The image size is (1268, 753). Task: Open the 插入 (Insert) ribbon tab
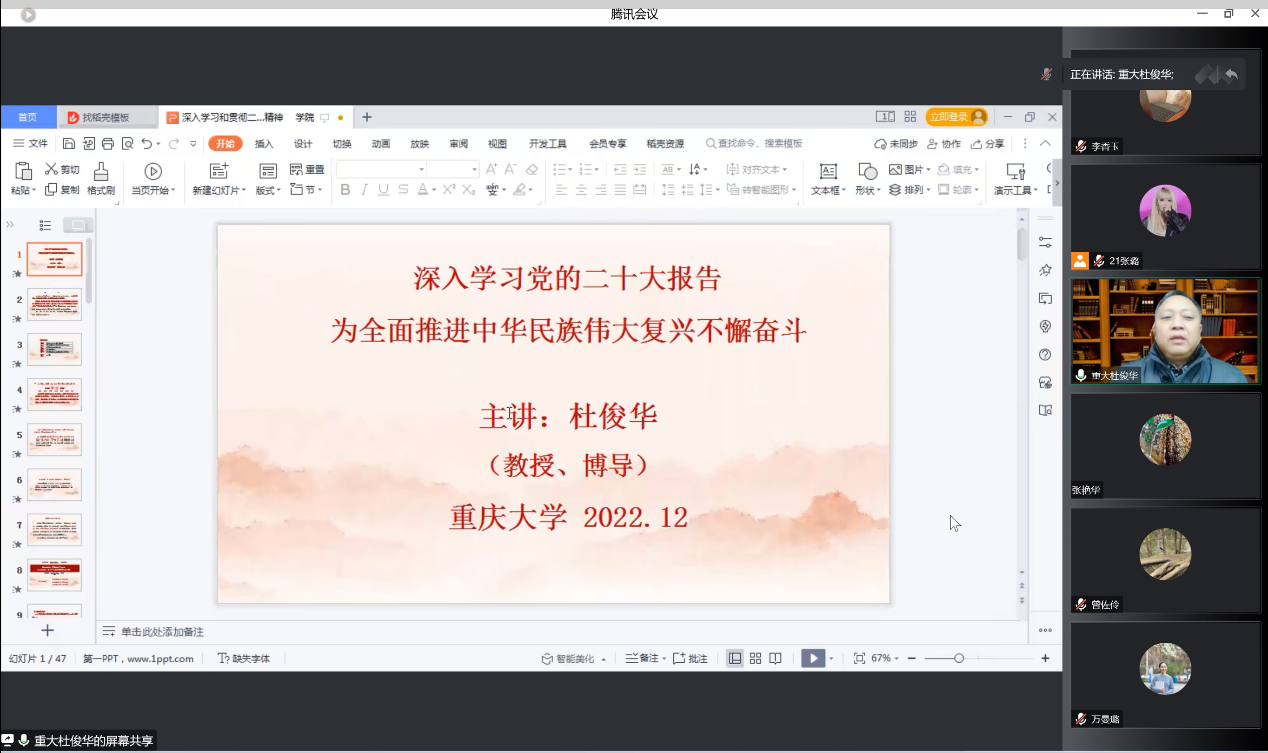click(264, 144)
